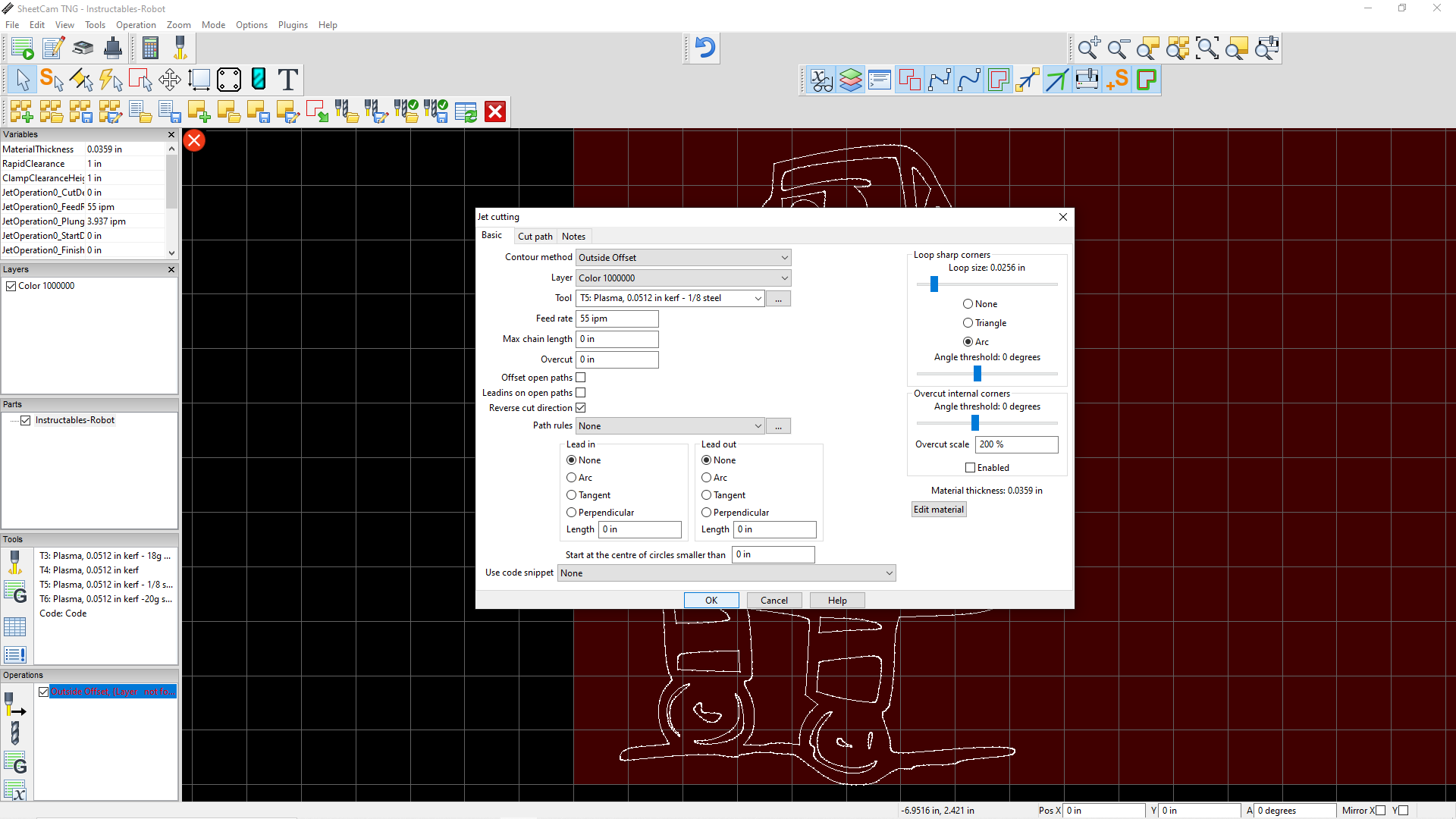Image resolution: width=1456 pixels, height=819 pixels.
Task: Enable the Offset open paths checkbox
Action: [x=581, y=377]
